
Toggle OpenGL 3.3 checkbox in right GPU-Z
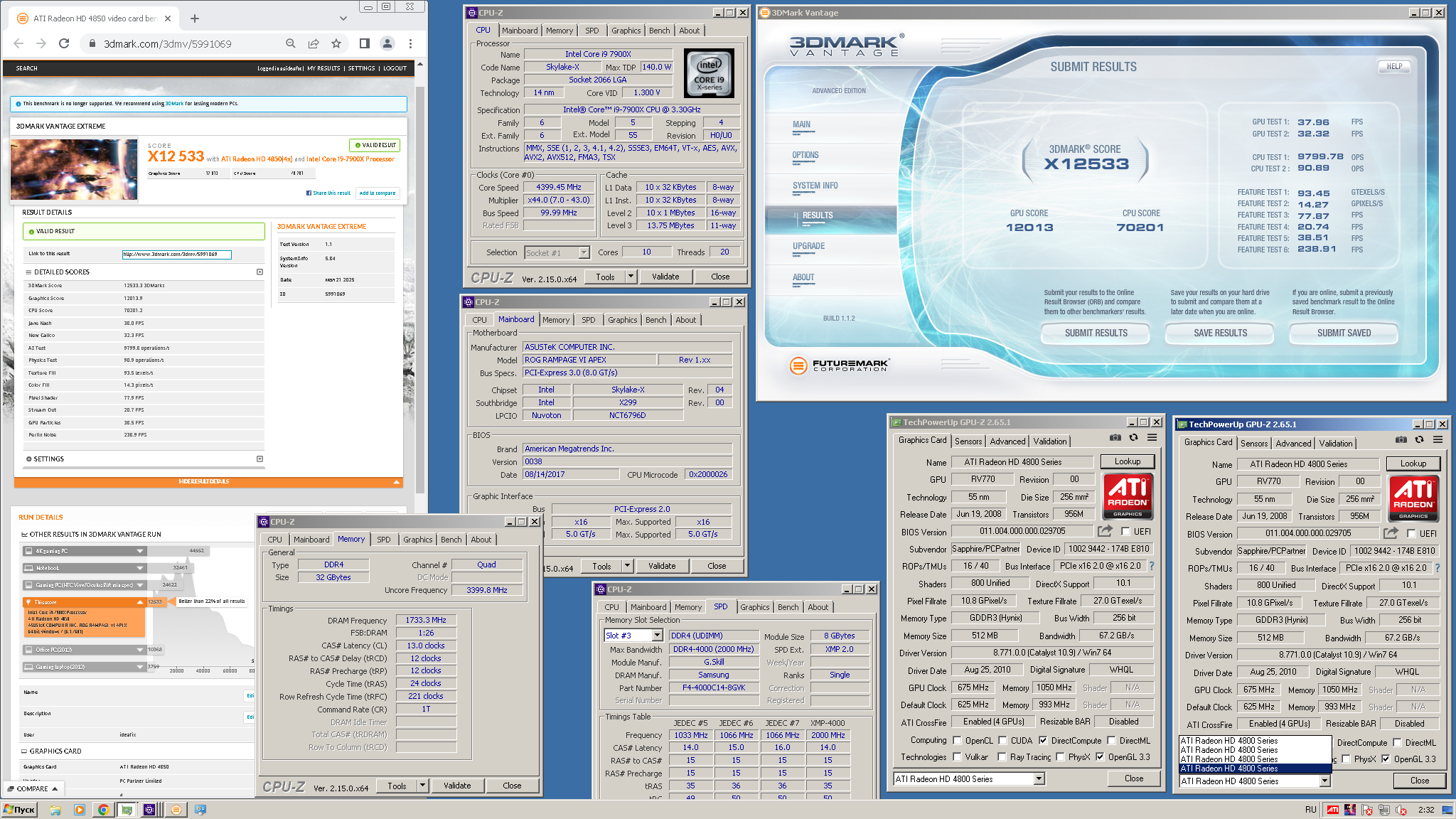point(1386,759)
